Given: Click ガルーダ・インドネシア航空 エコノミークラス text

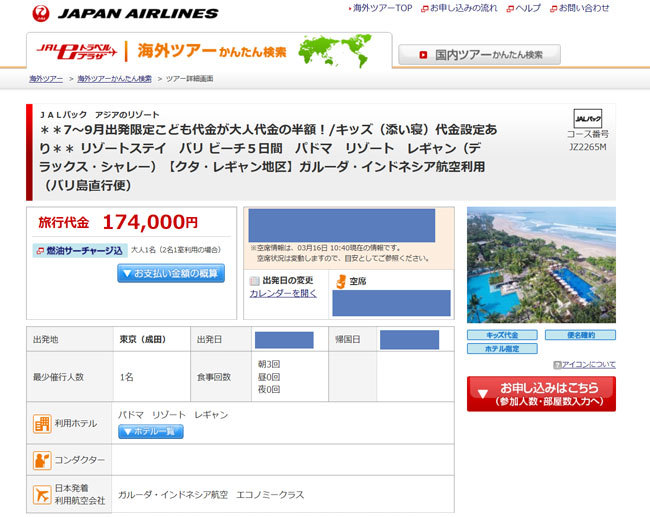Looking at the screenshot, I should (x=211, y=495).
